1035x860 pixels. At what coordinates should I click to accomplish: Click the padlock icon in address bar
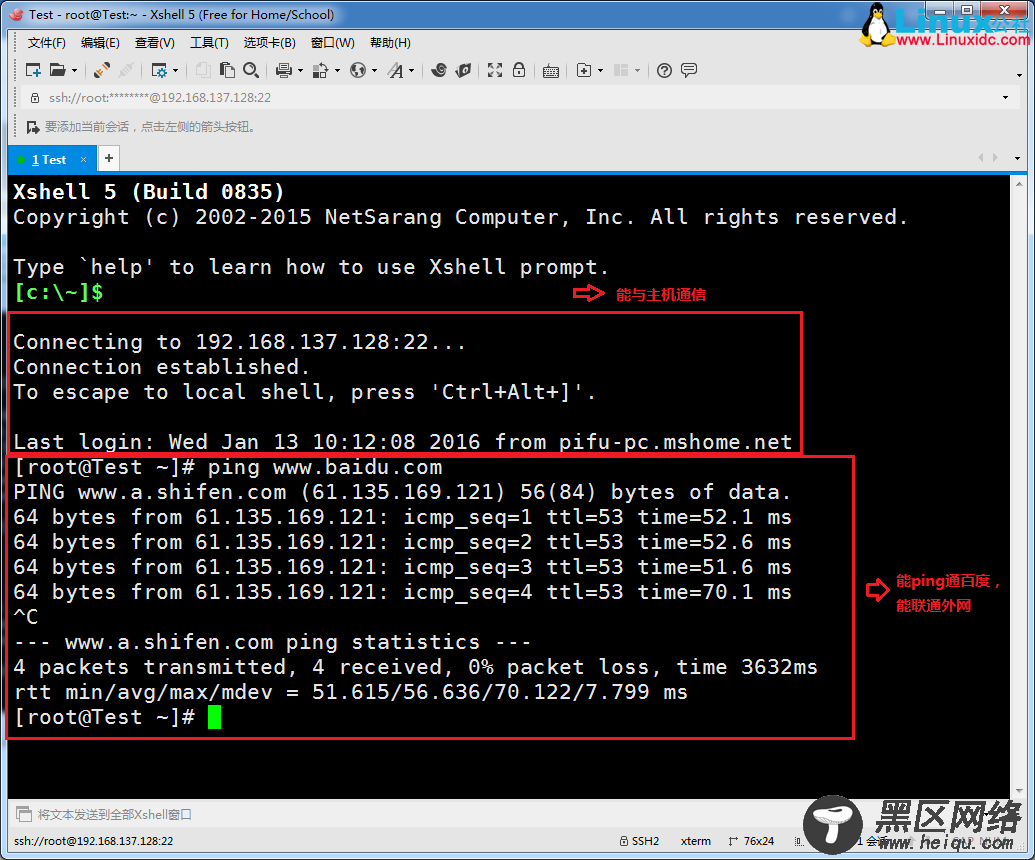(35, 98)
